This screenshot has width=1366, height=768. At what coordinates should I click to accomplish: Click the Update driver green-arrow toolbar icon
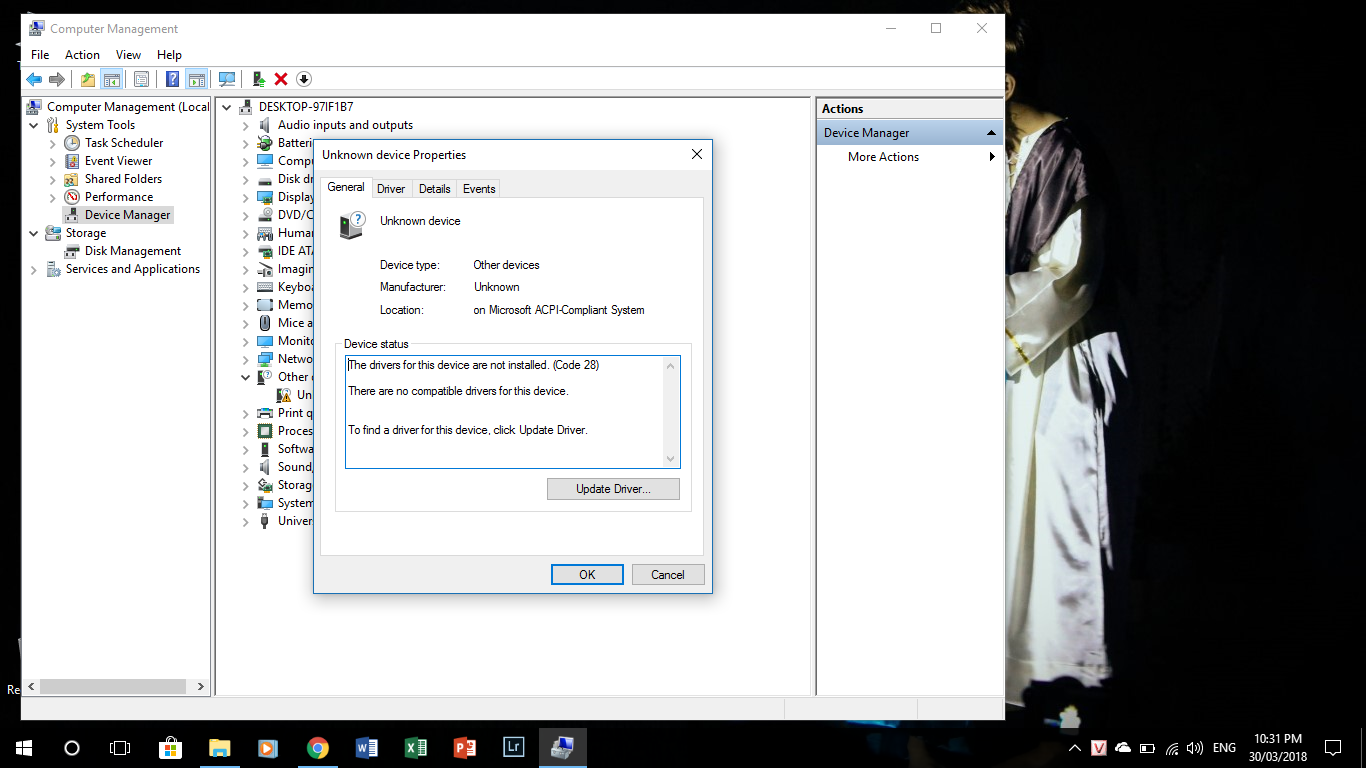258,79
